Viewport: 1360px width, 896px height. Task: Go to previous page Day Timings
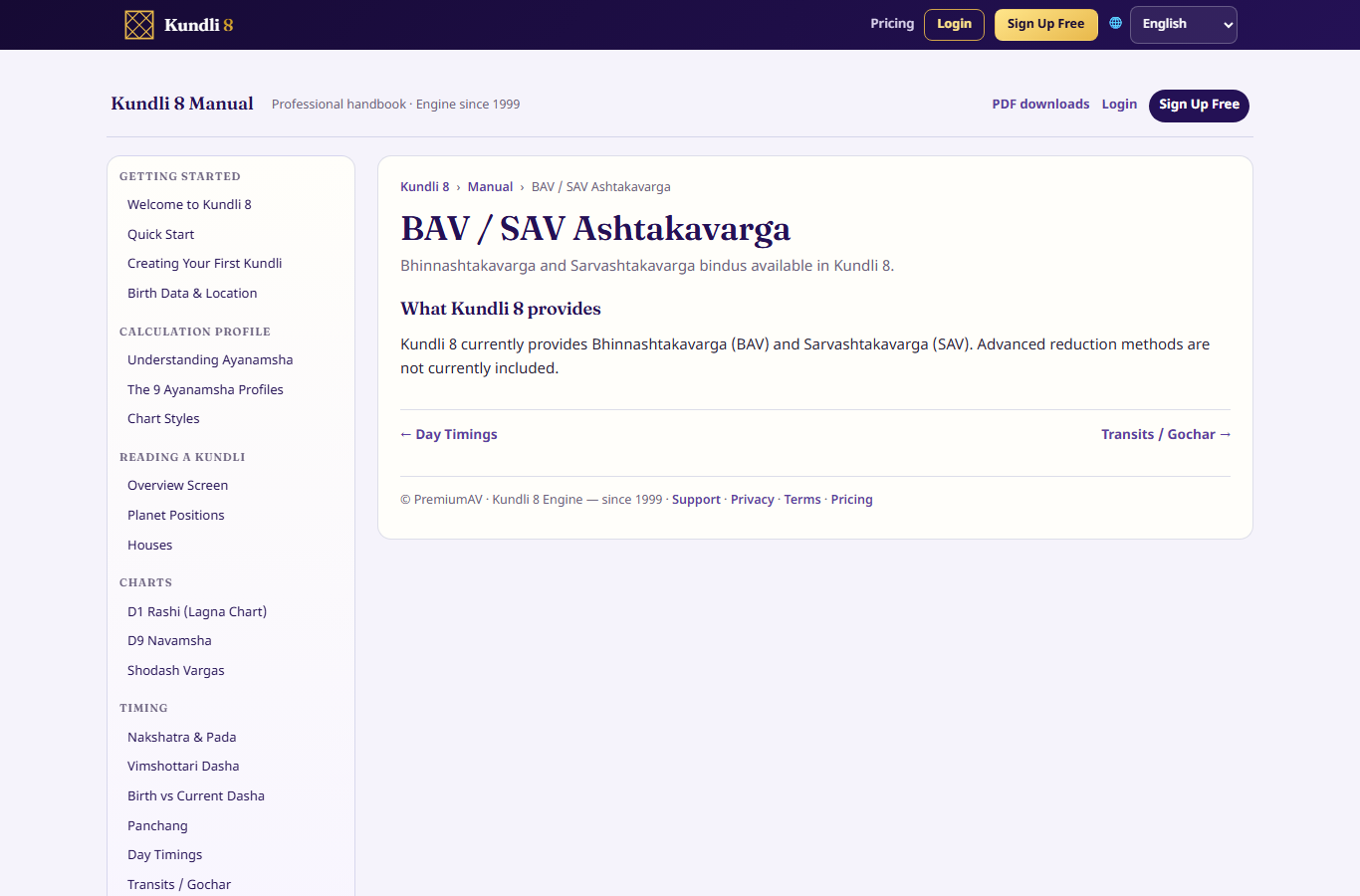[449, 435]
